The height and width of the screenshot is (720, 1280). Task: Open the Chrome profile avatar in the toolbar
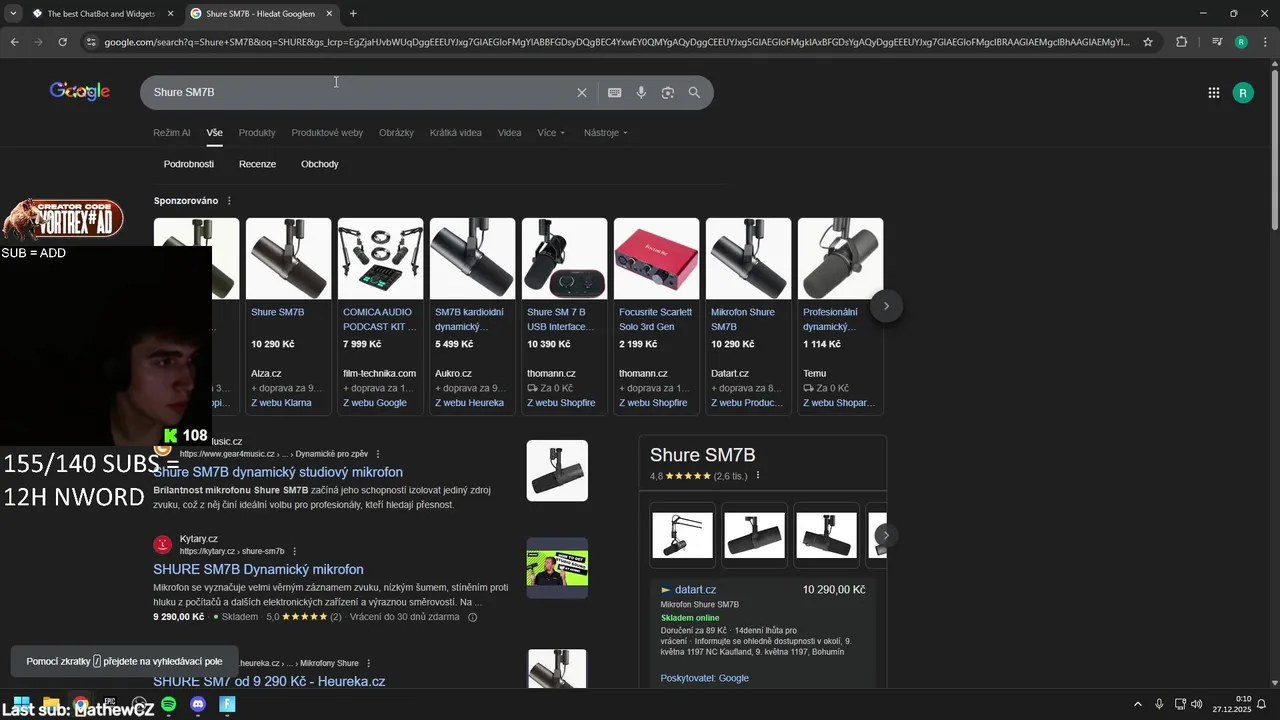1241,42
